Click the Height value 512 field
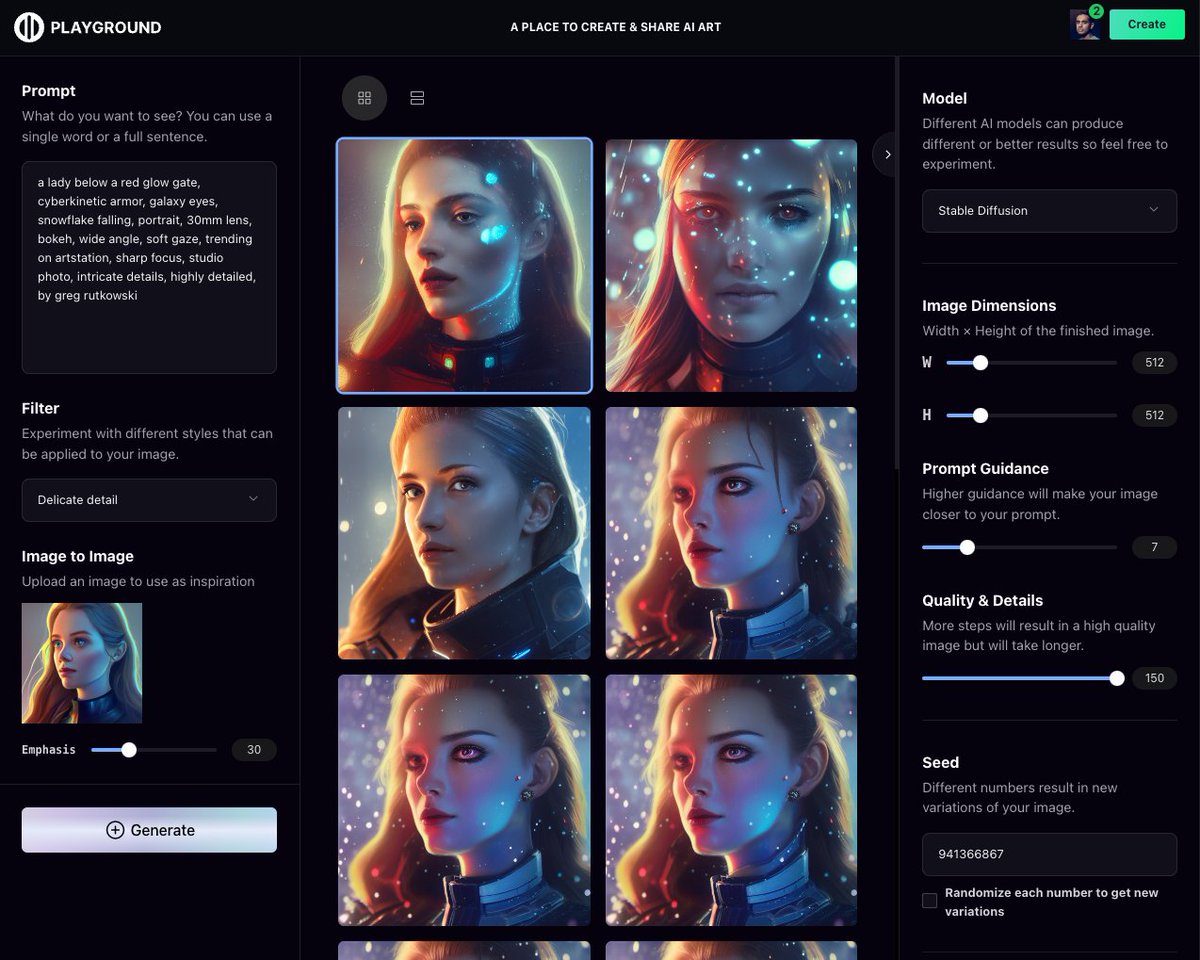The width and height of the screenshot is (1200, 960). (1154, 415)
